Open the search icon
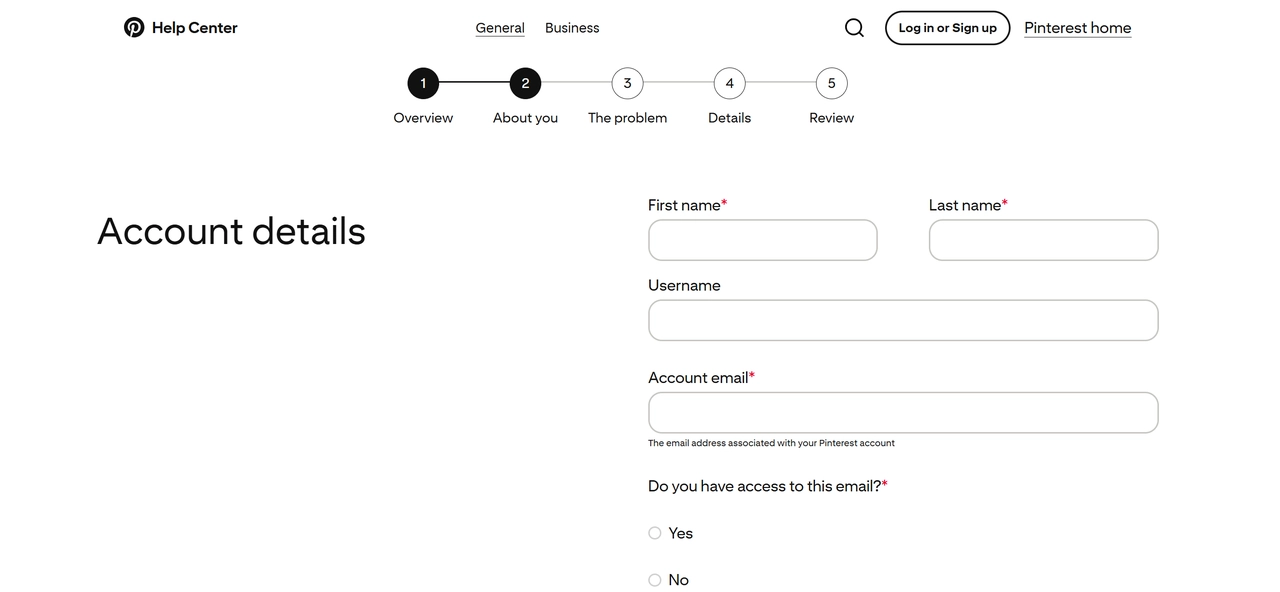The image size is (1280, 592). [x=854, y=27]
